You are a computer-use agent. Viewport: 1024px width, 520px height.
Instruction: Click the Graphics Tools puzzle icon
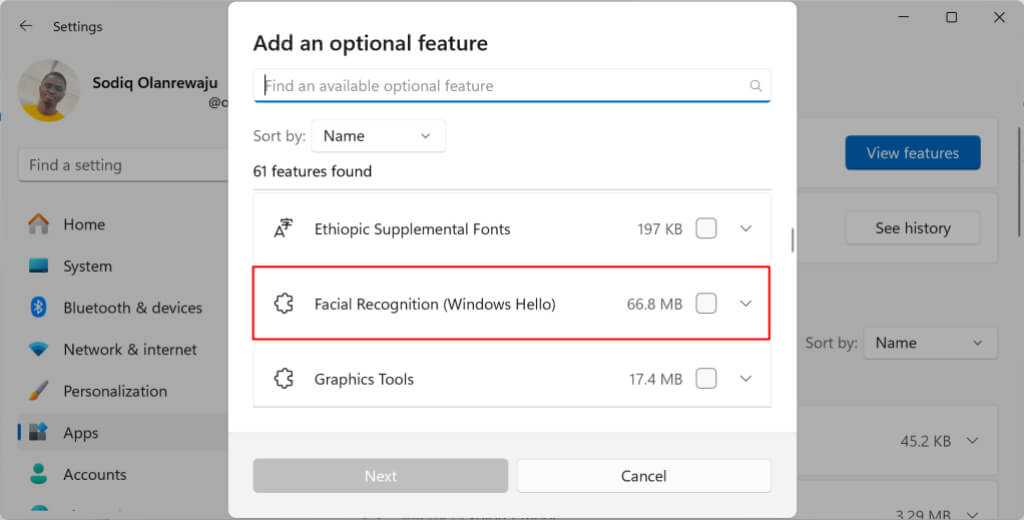[283, 379]
